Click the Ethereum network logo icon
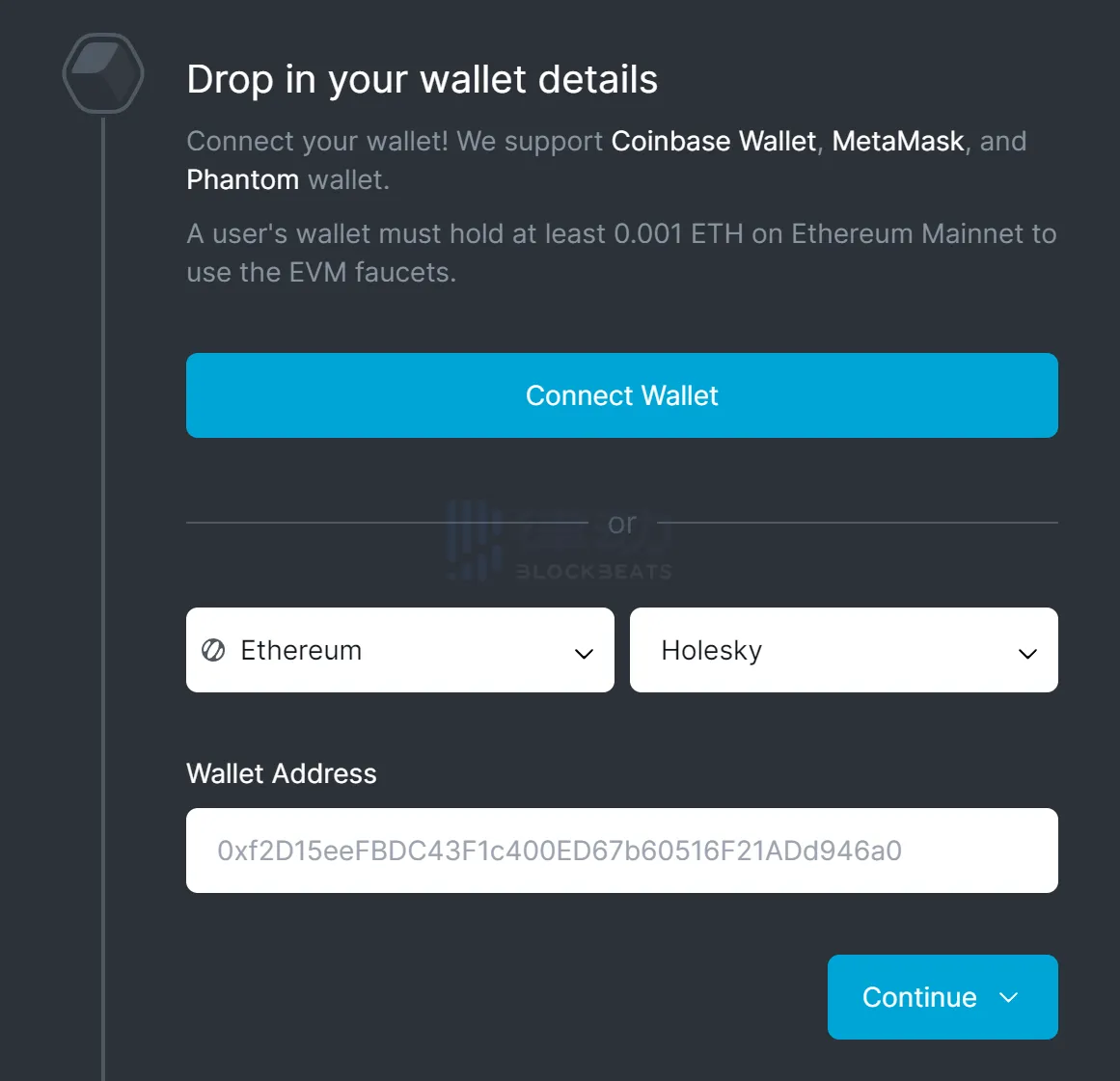 click(213, 650)
